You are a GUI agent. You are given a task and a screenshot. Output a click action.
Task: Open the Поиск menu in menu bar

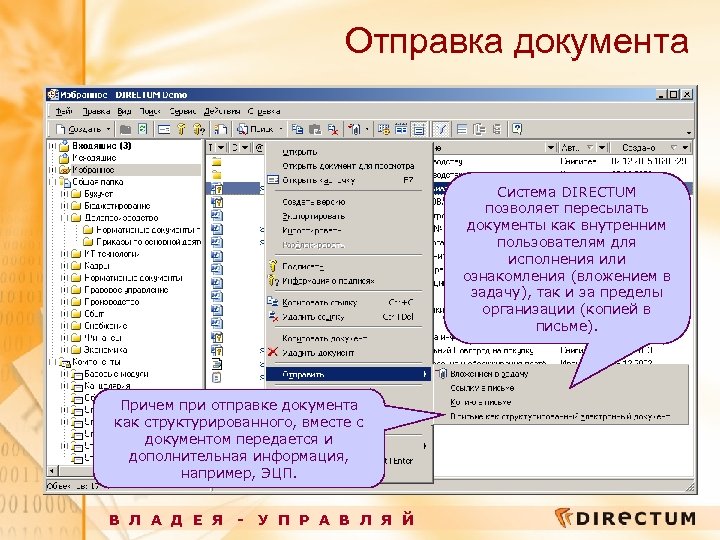[x=150, y=111]
